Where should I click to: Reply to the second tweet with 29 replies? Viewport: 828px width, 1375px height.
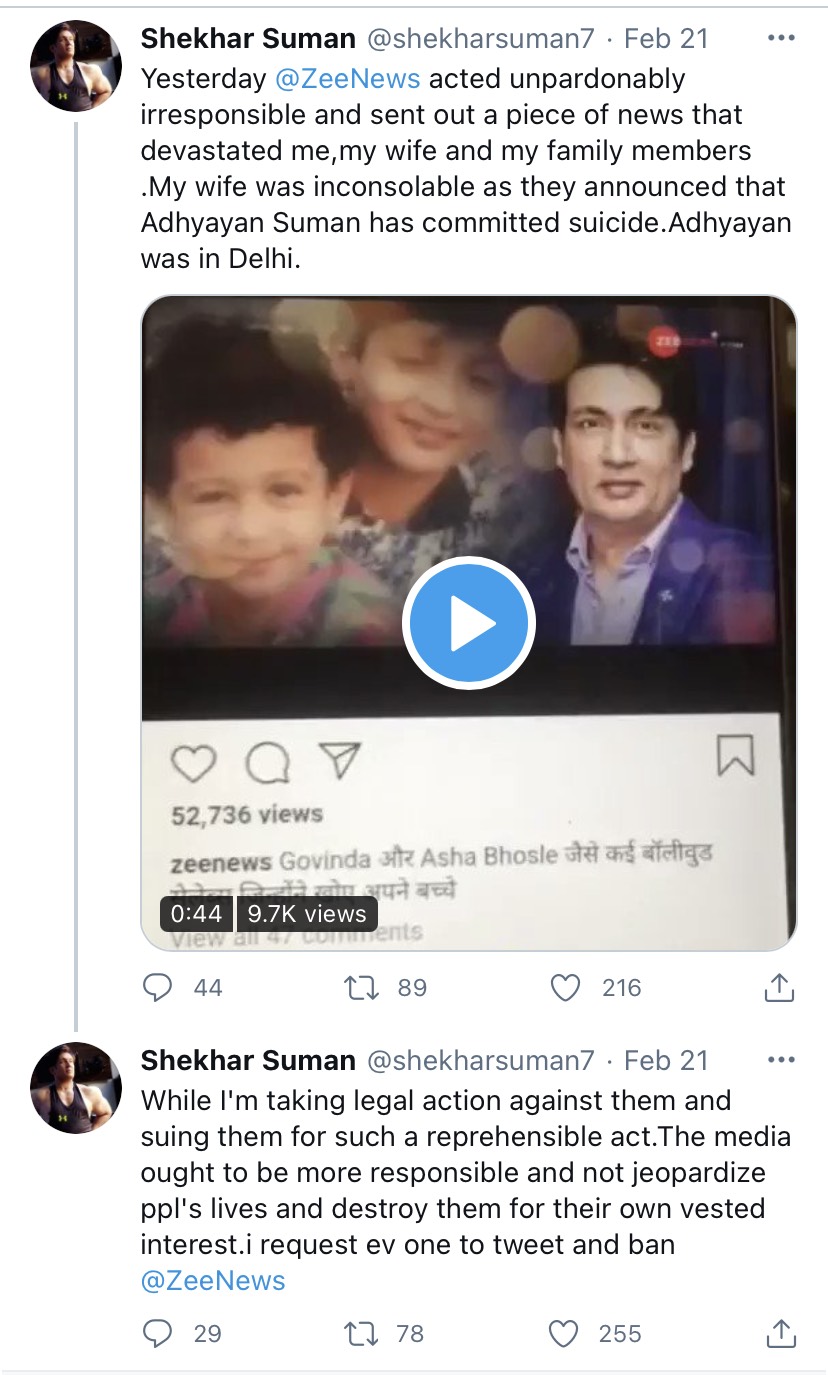(159, 1333)
